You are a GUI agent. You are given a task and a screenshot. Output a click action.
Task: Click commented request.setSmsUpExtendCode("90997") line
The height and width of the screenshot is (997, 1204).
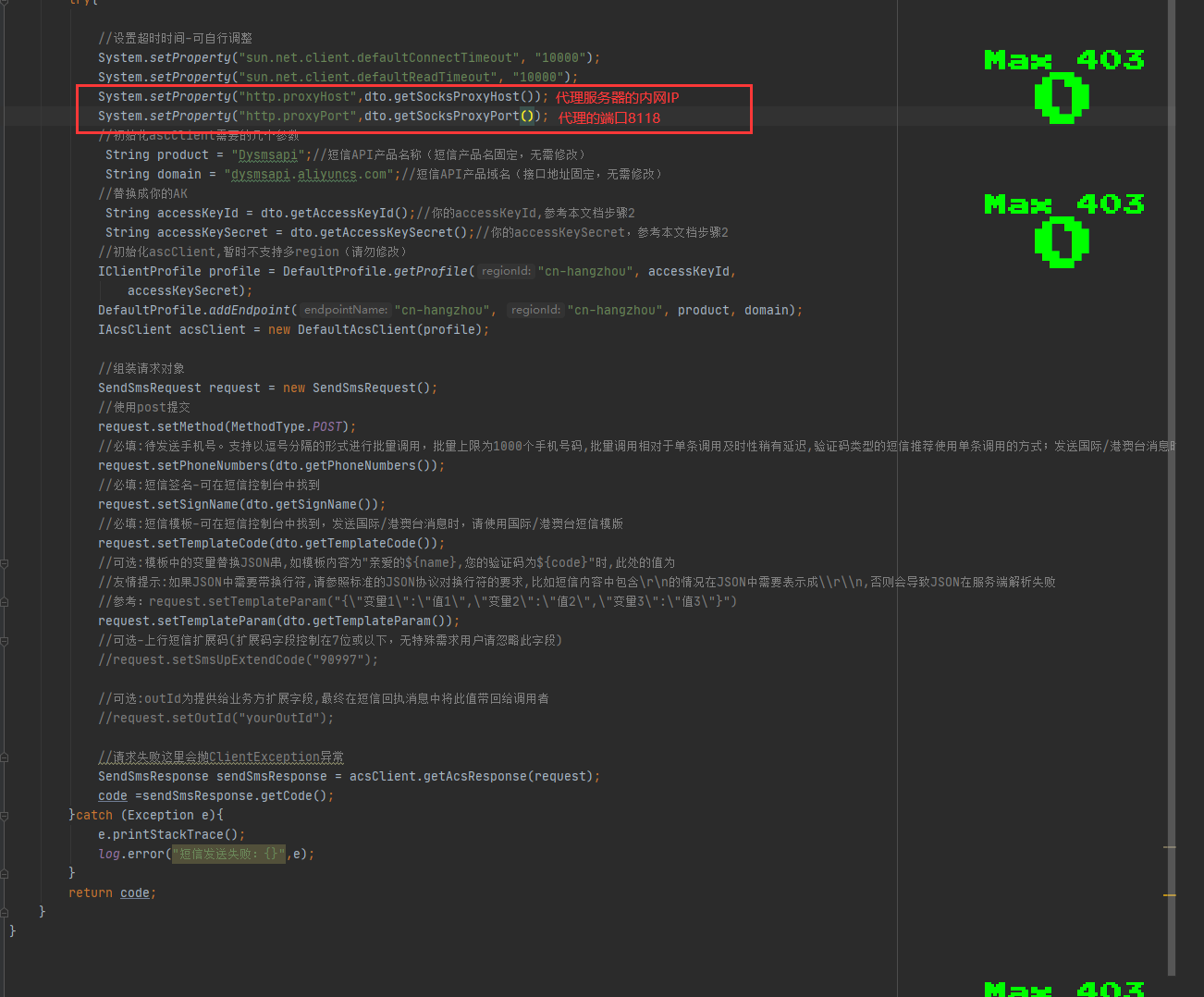tap(239, 659)
